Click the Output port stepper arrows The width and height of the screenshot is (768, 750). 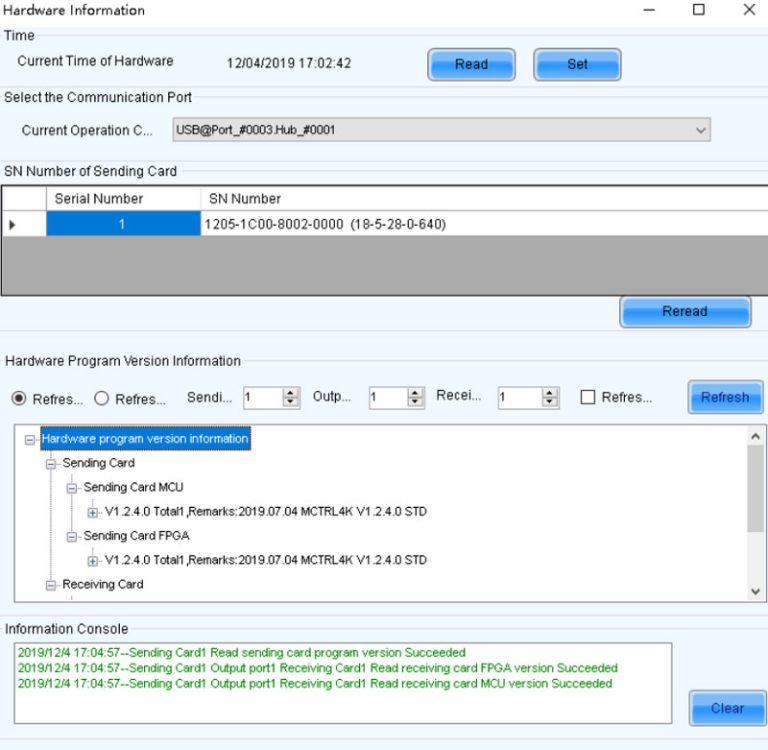tap(416, 398)
